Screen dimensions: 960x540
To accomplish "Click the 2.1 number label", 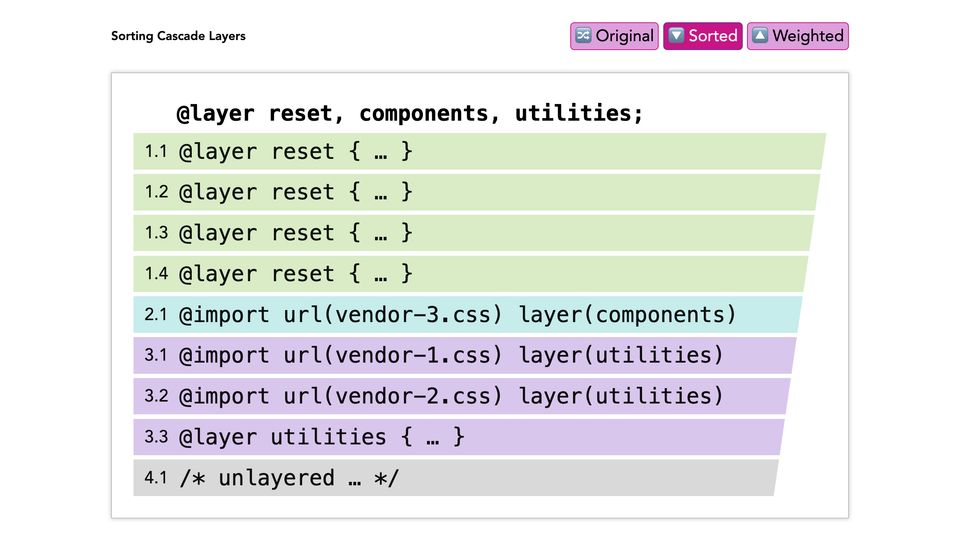I will pos(156,315).
